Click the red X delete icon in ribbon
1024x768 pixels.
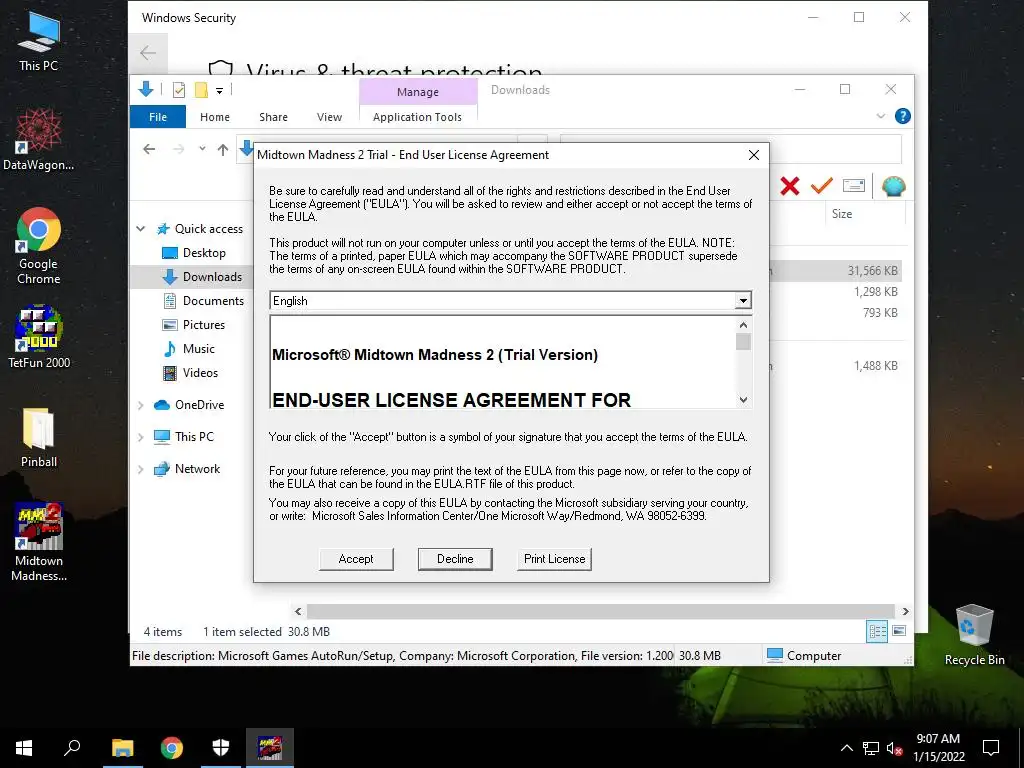tap(790, 186)
